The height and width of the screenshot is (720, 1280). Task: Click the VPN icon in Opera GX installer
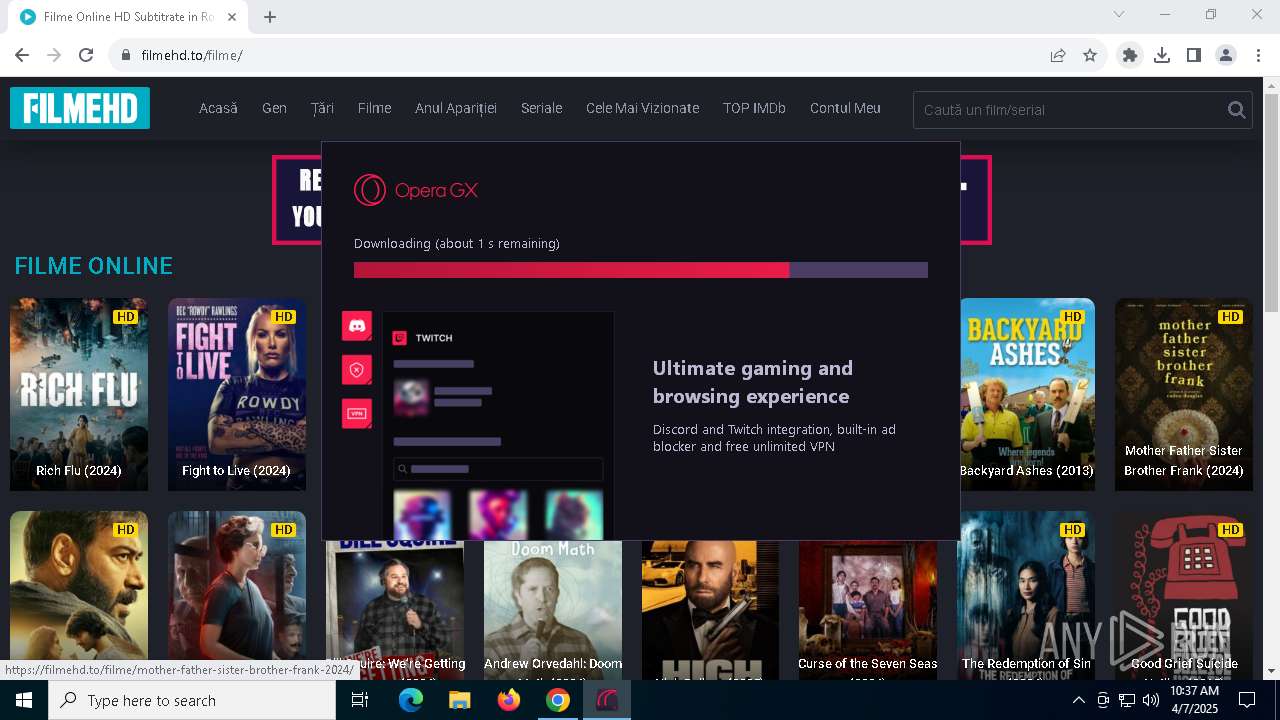click(x=357, y=413)
